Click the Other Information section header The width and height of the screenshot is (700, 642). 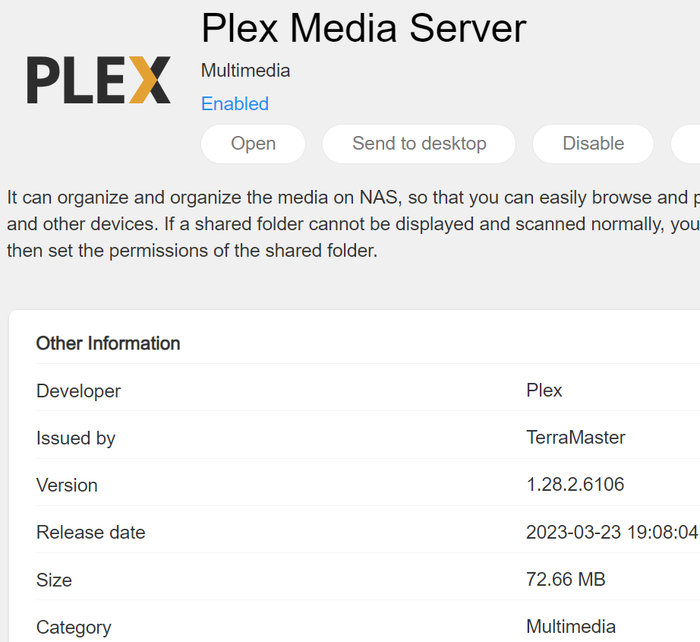pos(108,343)
